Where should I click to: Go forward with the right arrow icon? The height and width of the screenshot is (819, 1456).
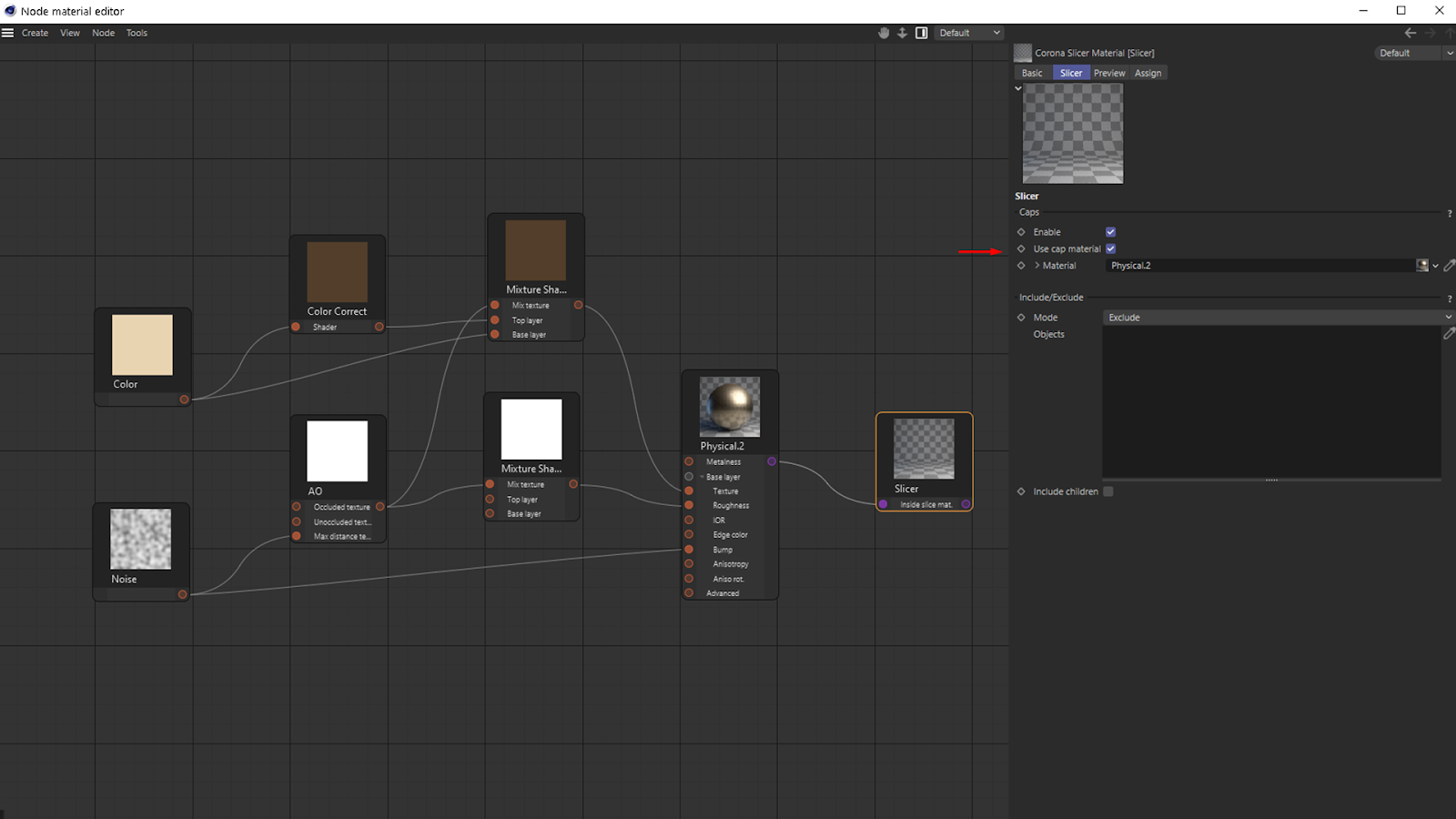[1431, 33]
